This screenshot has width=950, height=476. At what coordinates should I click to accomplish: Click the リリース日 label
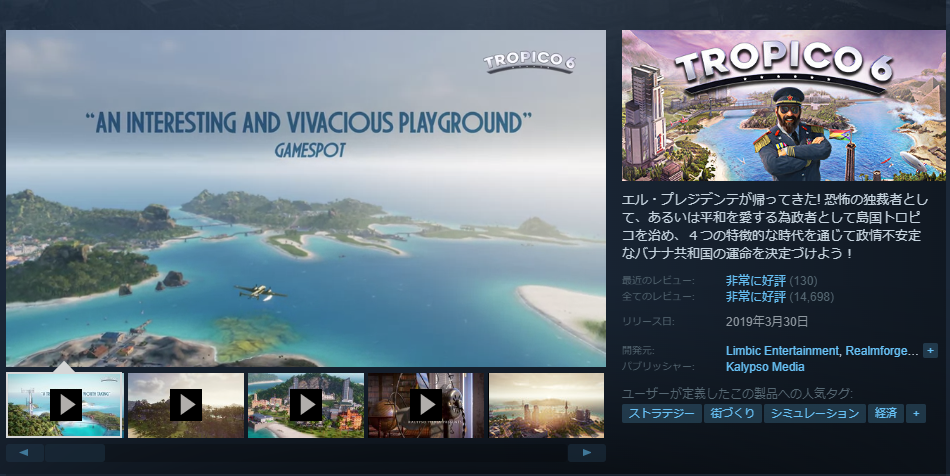tap(648, 322)
